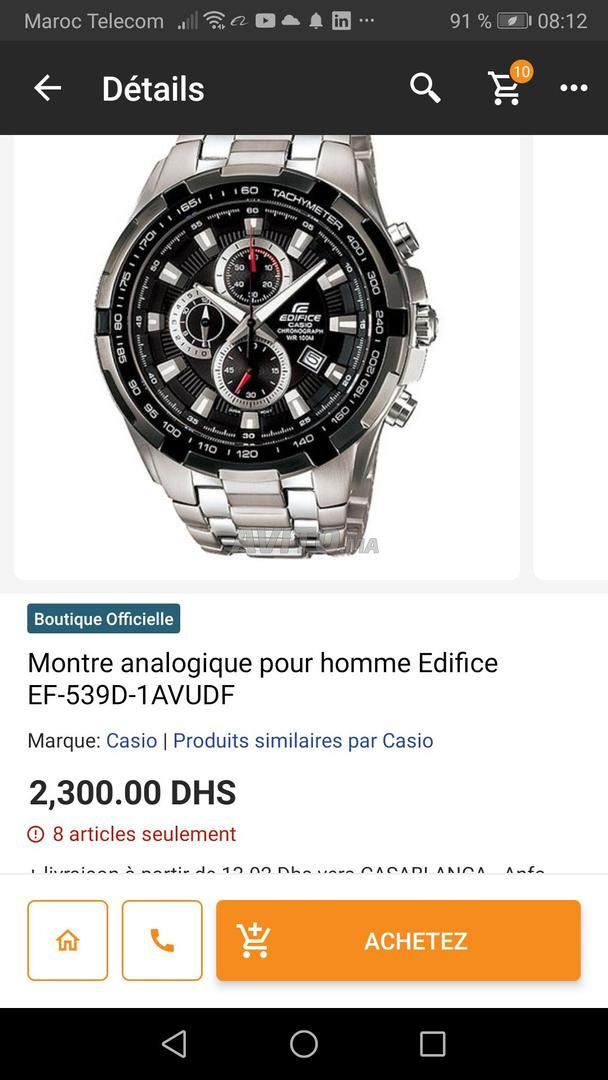Screen dimensions: 608x1080
Task: Tap the next product image card edge
Action: [571, 357]
